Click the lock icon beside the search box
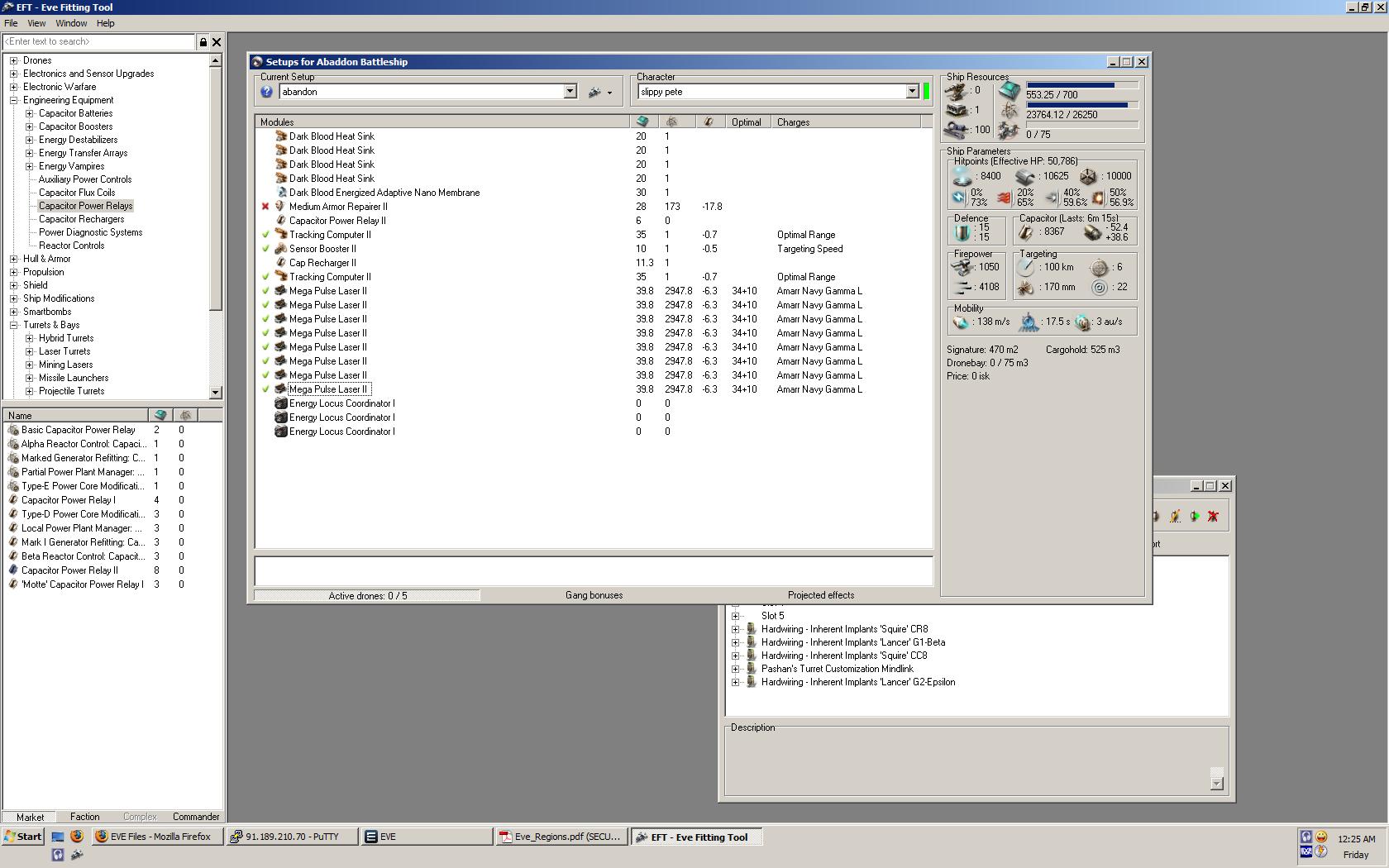 (x=203, y=41)
